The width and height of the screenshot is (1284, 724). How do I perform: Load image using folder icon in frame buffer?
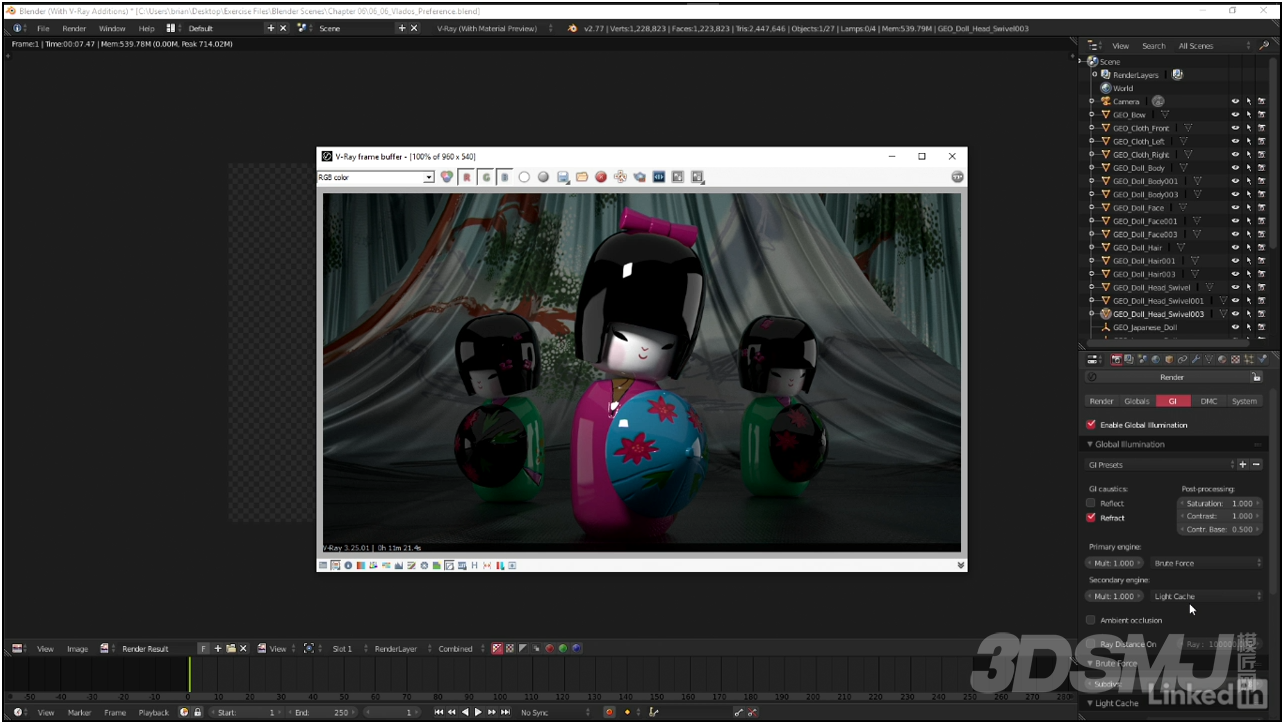pos(582,177)
